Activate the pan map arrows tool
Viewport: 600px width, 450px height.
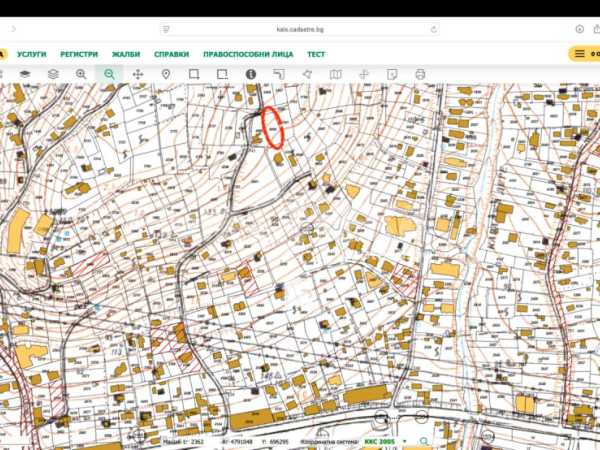click(137, 74)
